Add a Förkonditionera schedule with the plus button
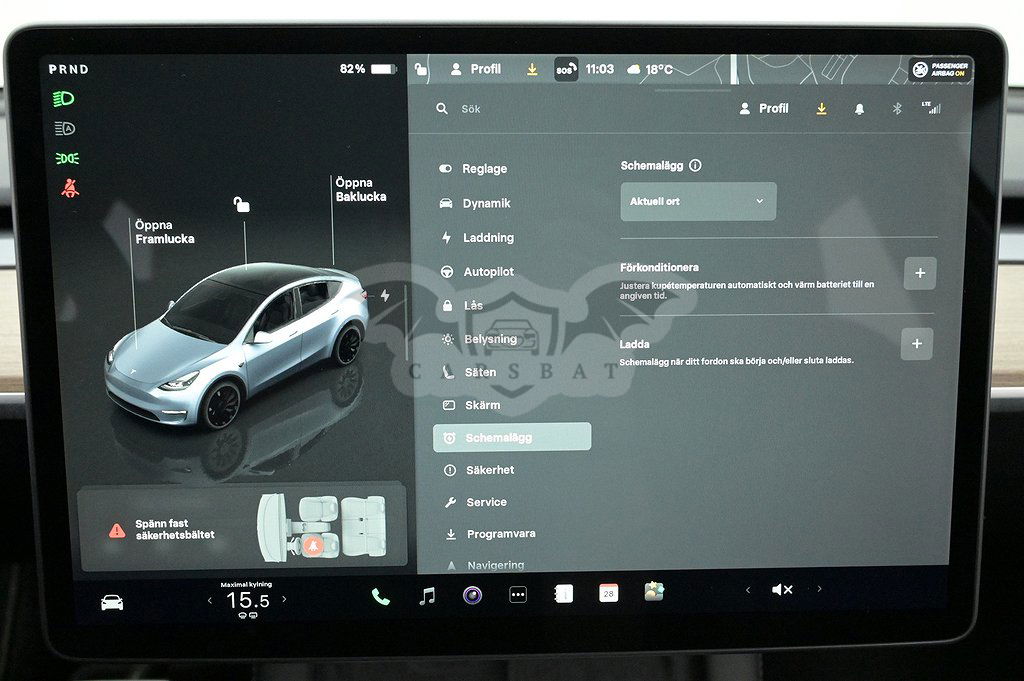The height and width of the screenshot is (681, 1024). pos(919,273)
